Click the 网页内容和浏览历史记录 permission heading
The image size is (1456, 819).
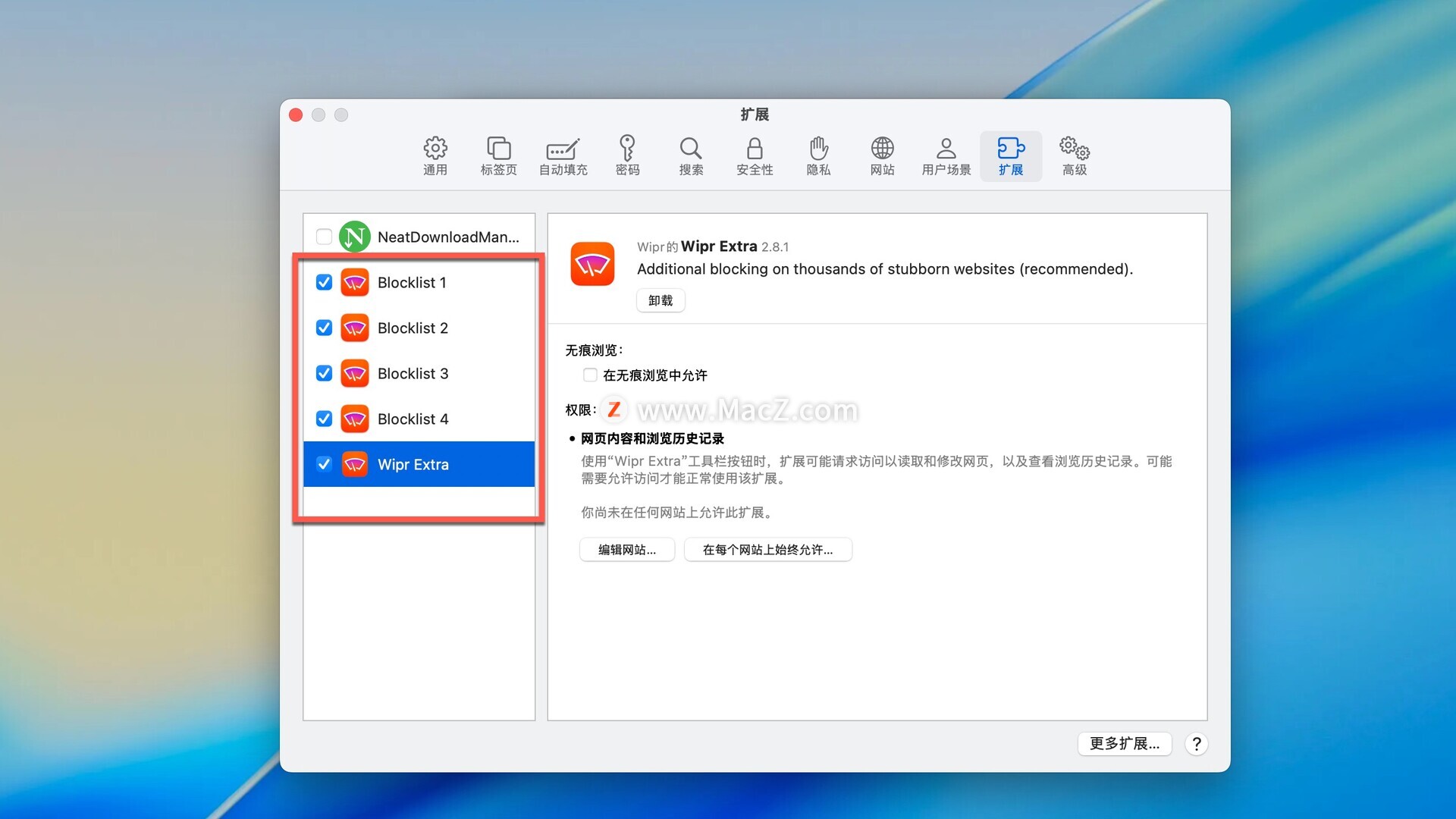pyautogui.click(x=652, y=438)
